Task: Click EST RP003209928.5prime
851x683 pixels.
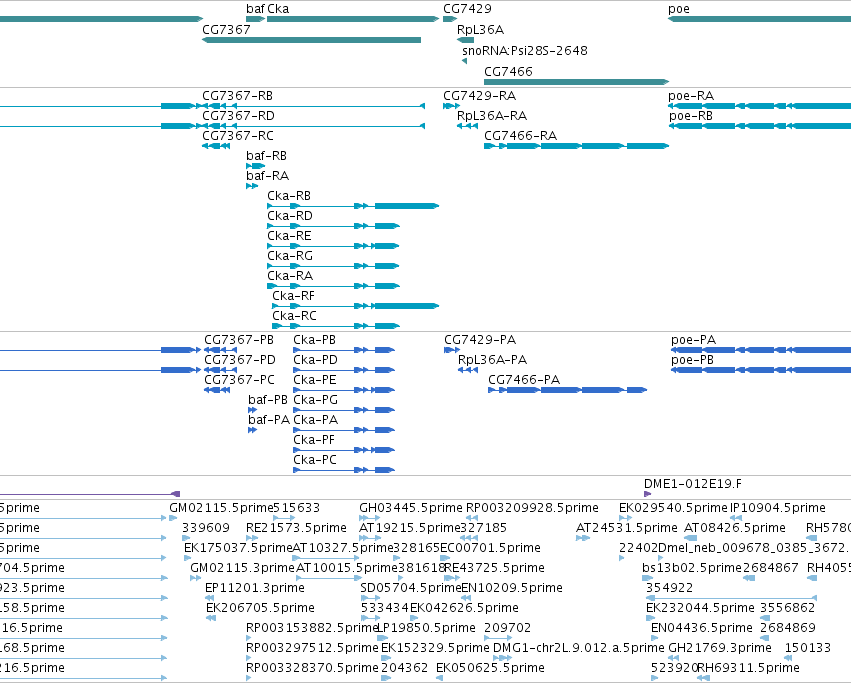Action: coord(532,508)
